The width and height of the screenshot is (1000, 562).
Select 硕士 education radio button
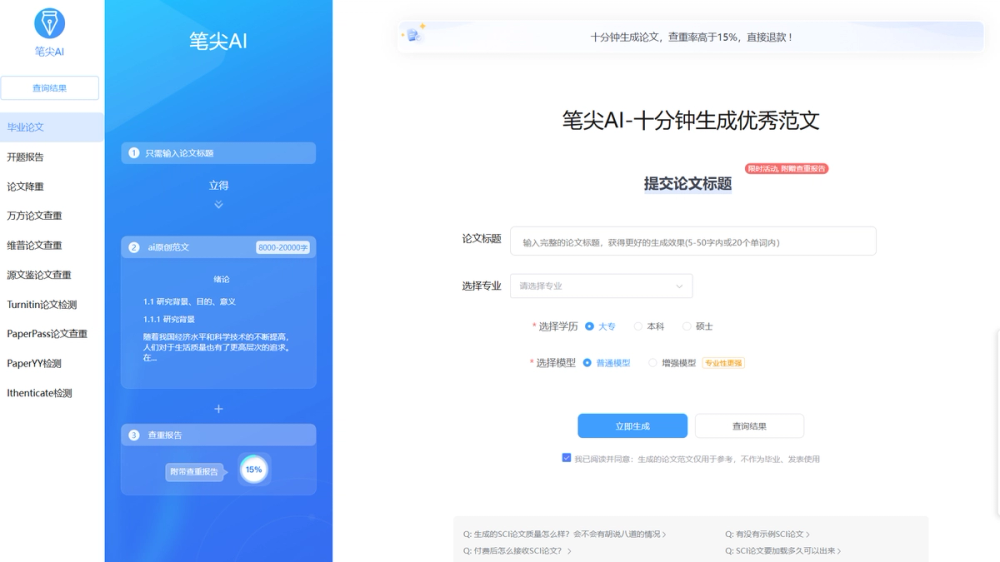(686, 327)
